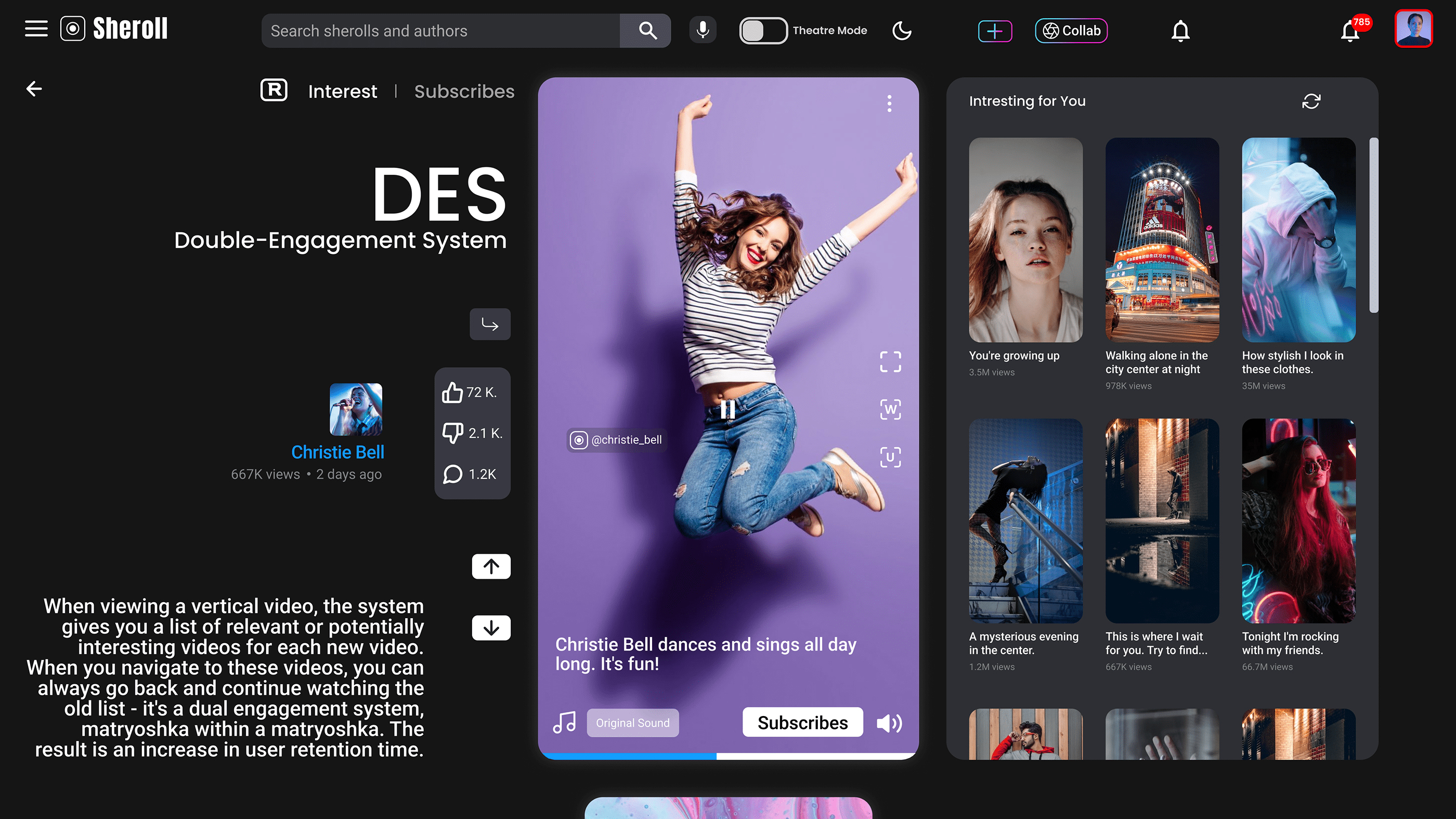The image size is (1456, 819).
Task: Expand video to fullscreen
Action: pyautogui.click(x=890, y=362)
